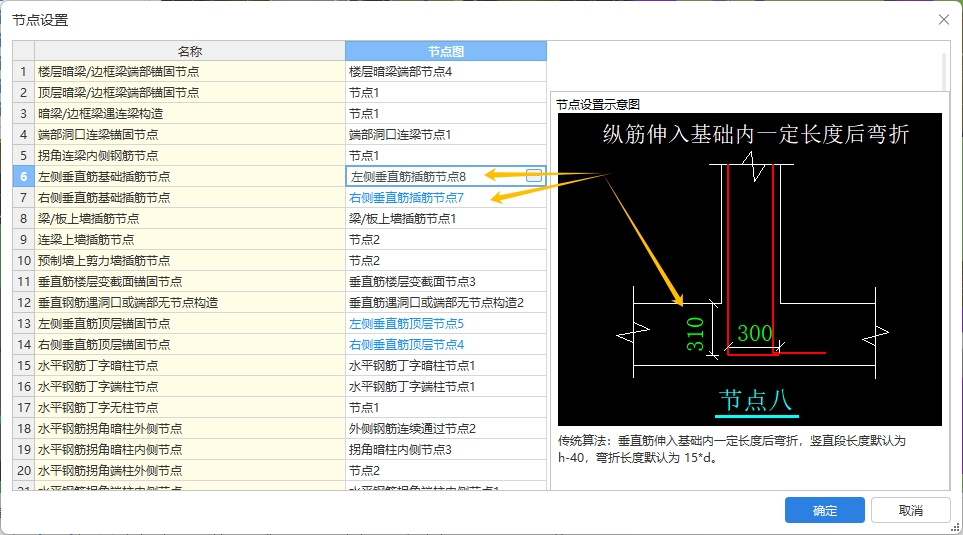This screenshot has height=535, width=963.
Task: Click cell 垂直筋楼层变截面节点3
Action: 446,281
